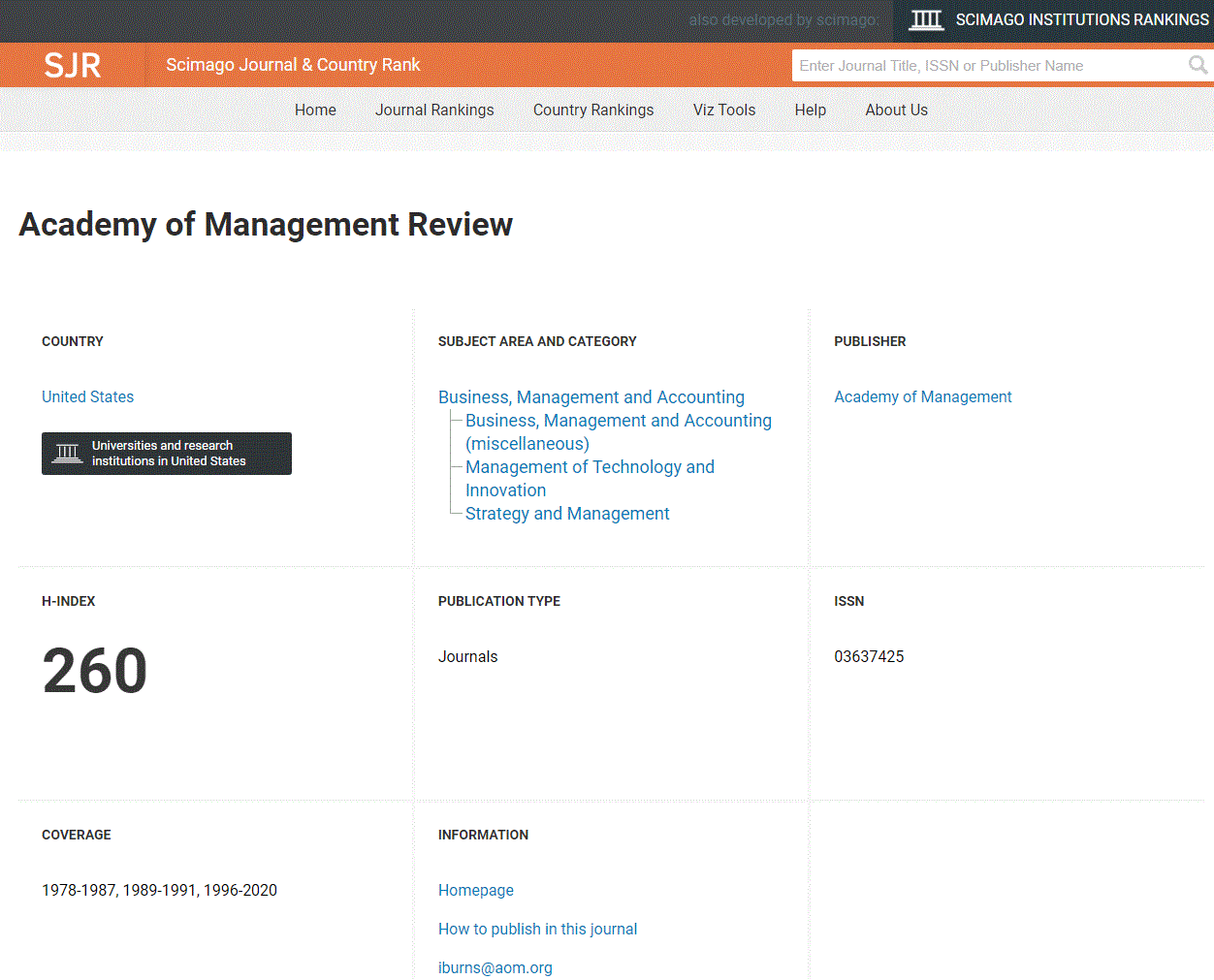Click the INFORMATION section label
The image size is (1214, 980).
coord(483,835)
